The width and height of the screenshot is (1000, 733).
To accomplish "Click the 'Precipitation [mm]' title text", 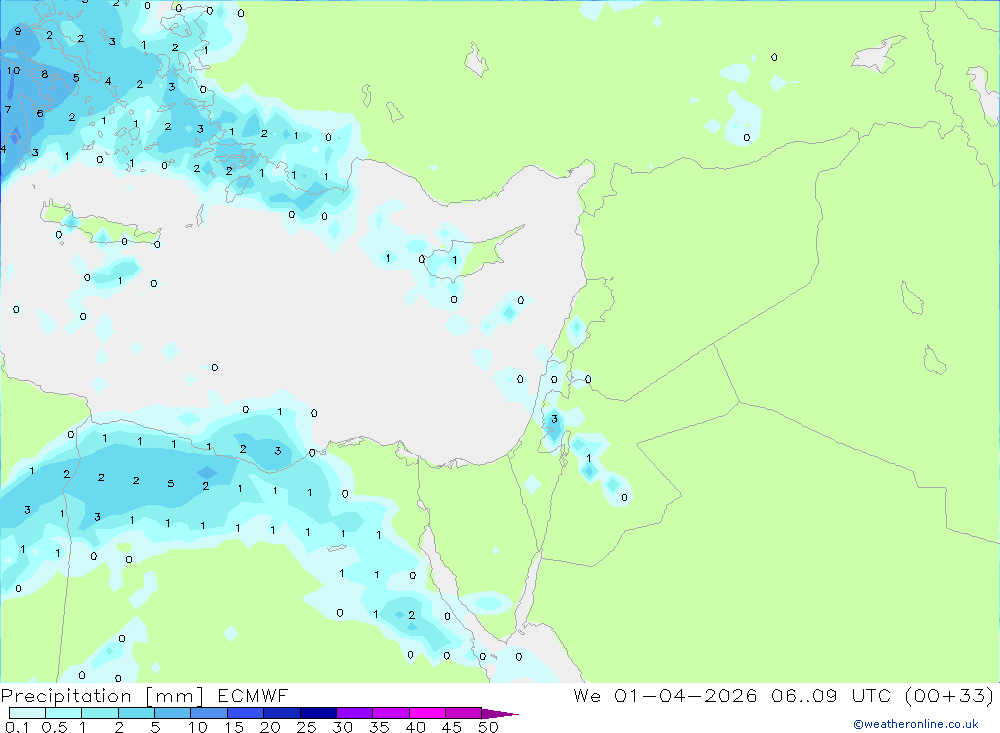I will (102, 696).
